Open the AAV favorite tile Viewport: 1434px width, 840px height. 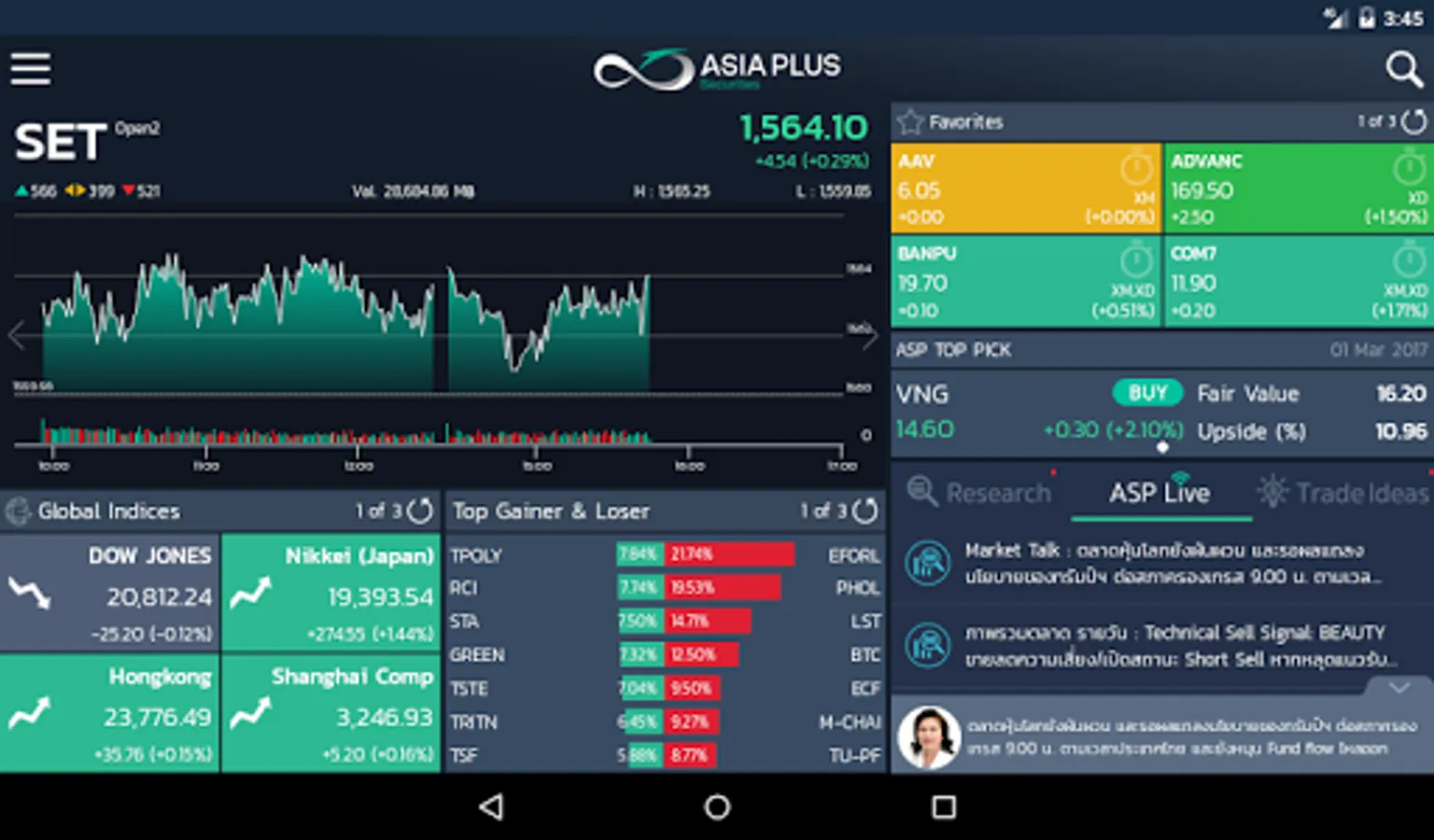[1025, 188]
